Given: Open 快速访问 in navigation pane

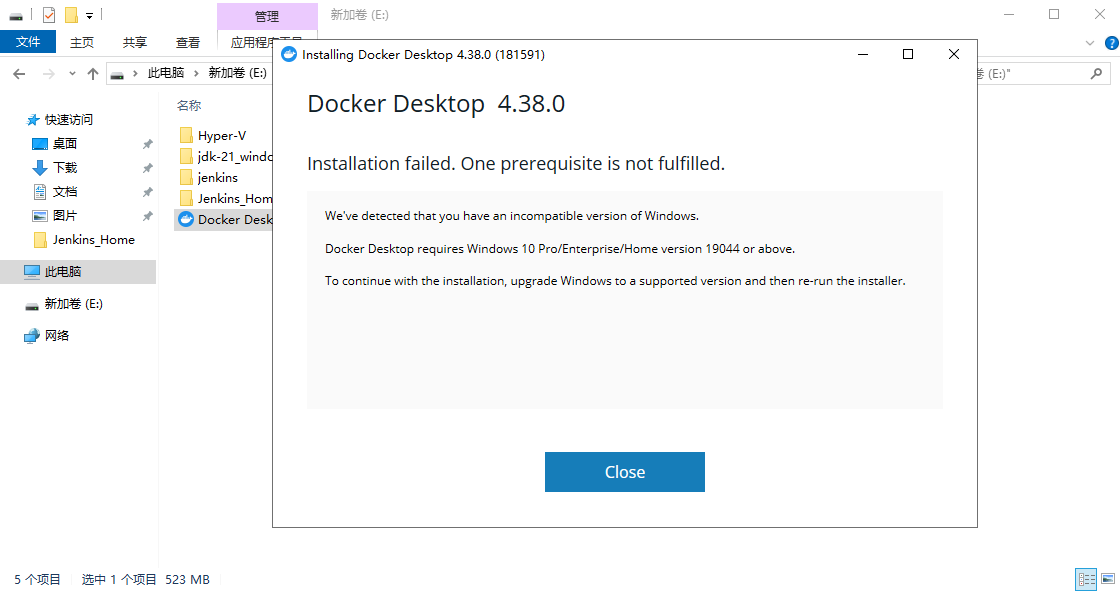Looking at the screenshot, I should (x=69, y=119).
